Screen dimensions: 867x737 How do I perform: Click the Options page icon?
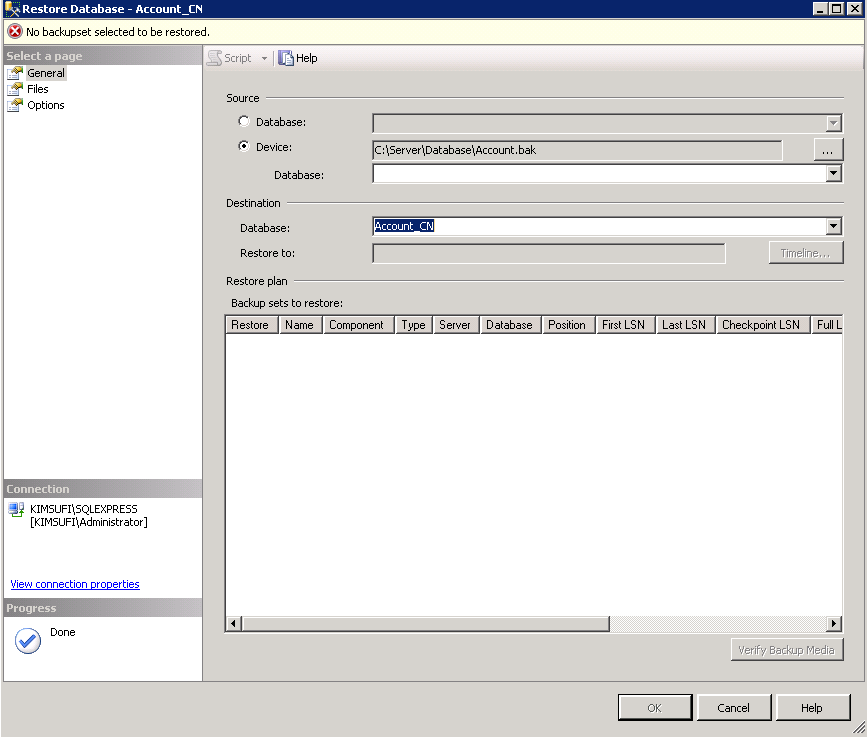[x=15, y=105]
